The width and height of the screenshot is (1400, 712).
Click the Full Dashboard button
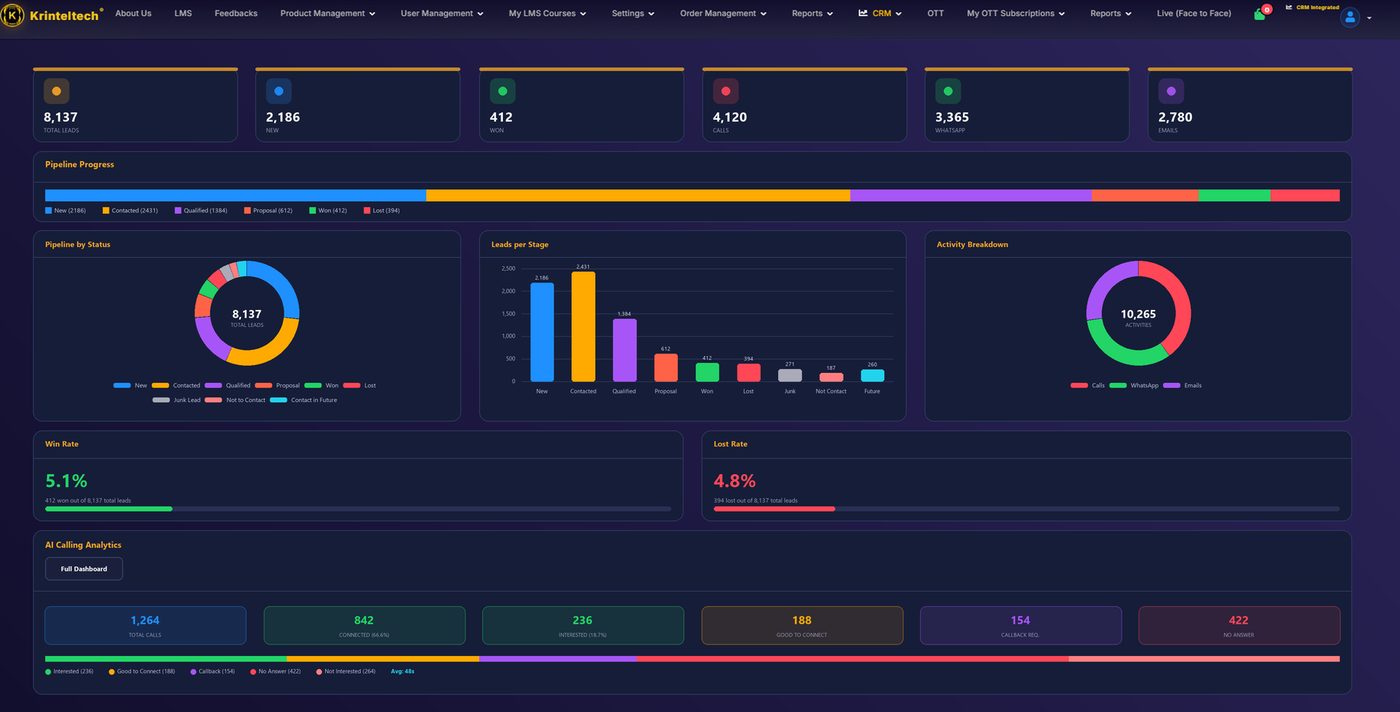point(84,569)
